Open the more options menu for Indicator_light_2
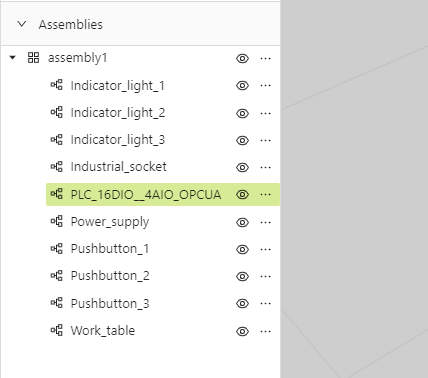Viewport: 428px width, 378px height. point(265,113)
